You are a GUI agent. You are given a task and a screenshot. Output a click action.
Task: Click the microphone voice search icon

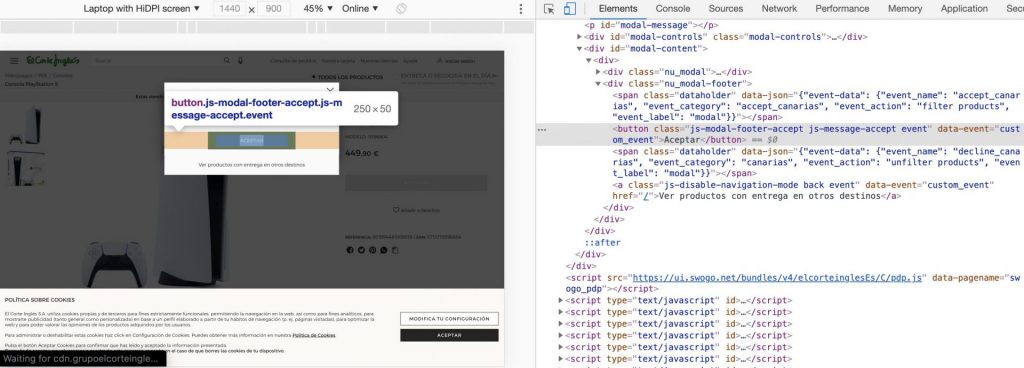tap(240, 61)
